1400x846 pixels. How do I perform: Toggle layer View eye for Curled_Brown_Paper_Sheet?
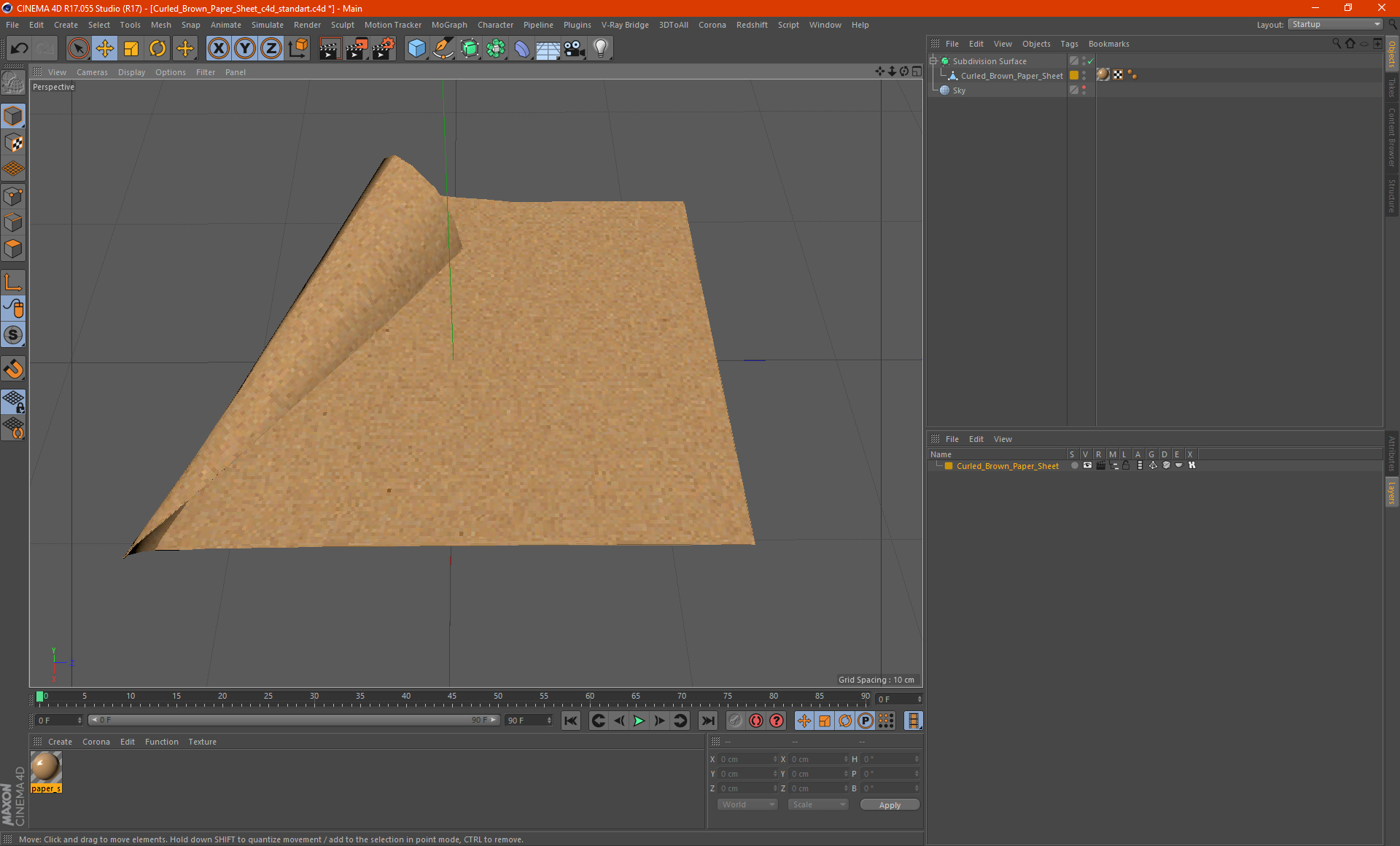1087,465
